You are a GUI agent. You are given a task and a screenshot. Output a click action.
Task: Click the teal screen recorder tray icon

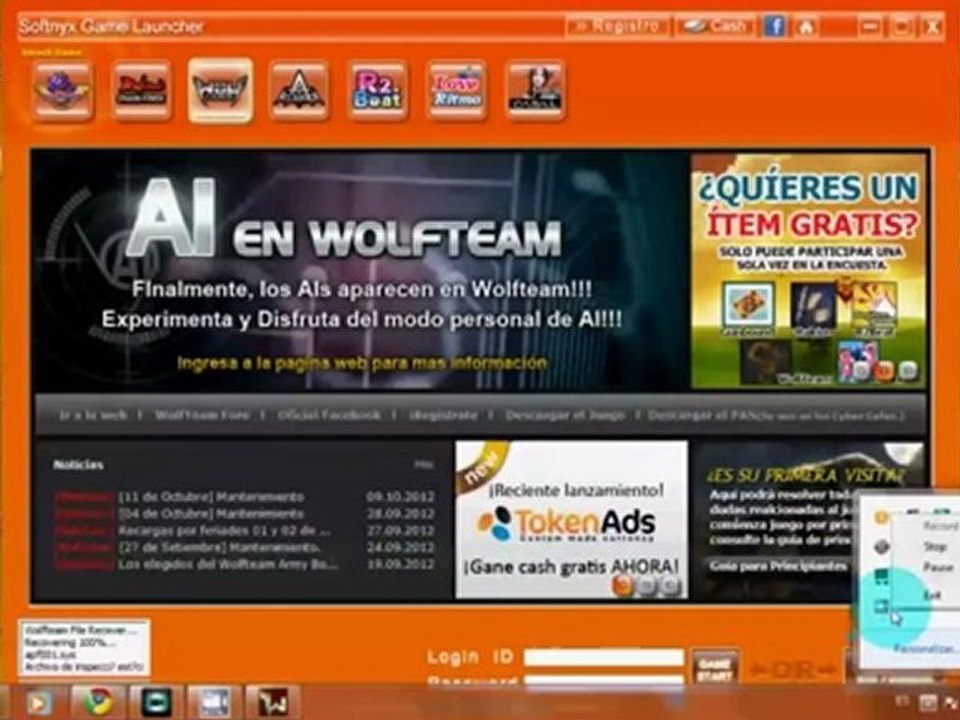click(x=881, y=607)
